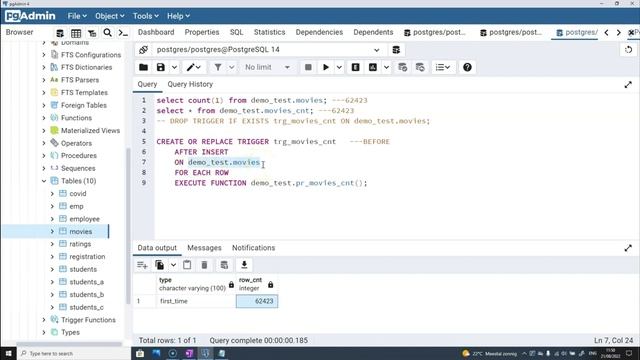Expand the movies table node
This screenshot has width=640, height=360.
click(52, 231)
